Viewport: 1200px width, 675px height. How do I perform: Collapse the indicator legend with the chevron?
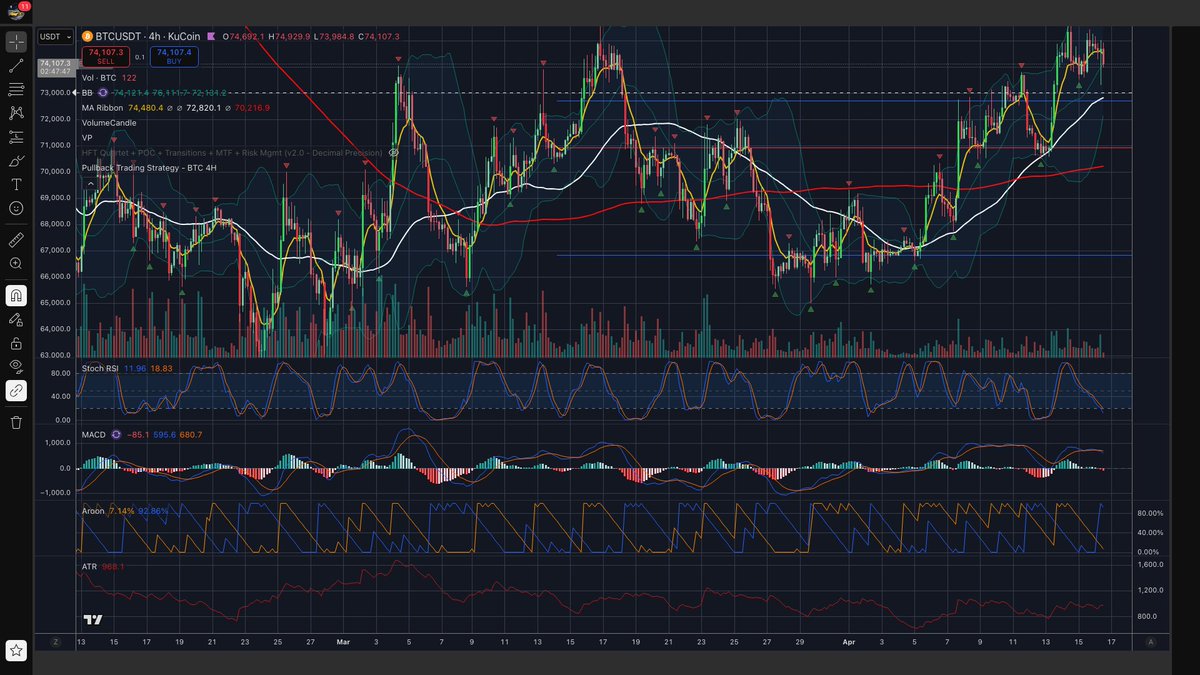tap(91, 183)
